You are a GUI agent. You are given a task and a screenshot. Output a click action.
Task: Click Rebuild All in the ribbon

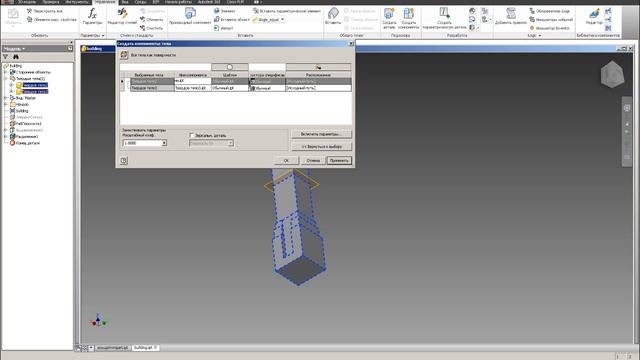coord(44,11)
